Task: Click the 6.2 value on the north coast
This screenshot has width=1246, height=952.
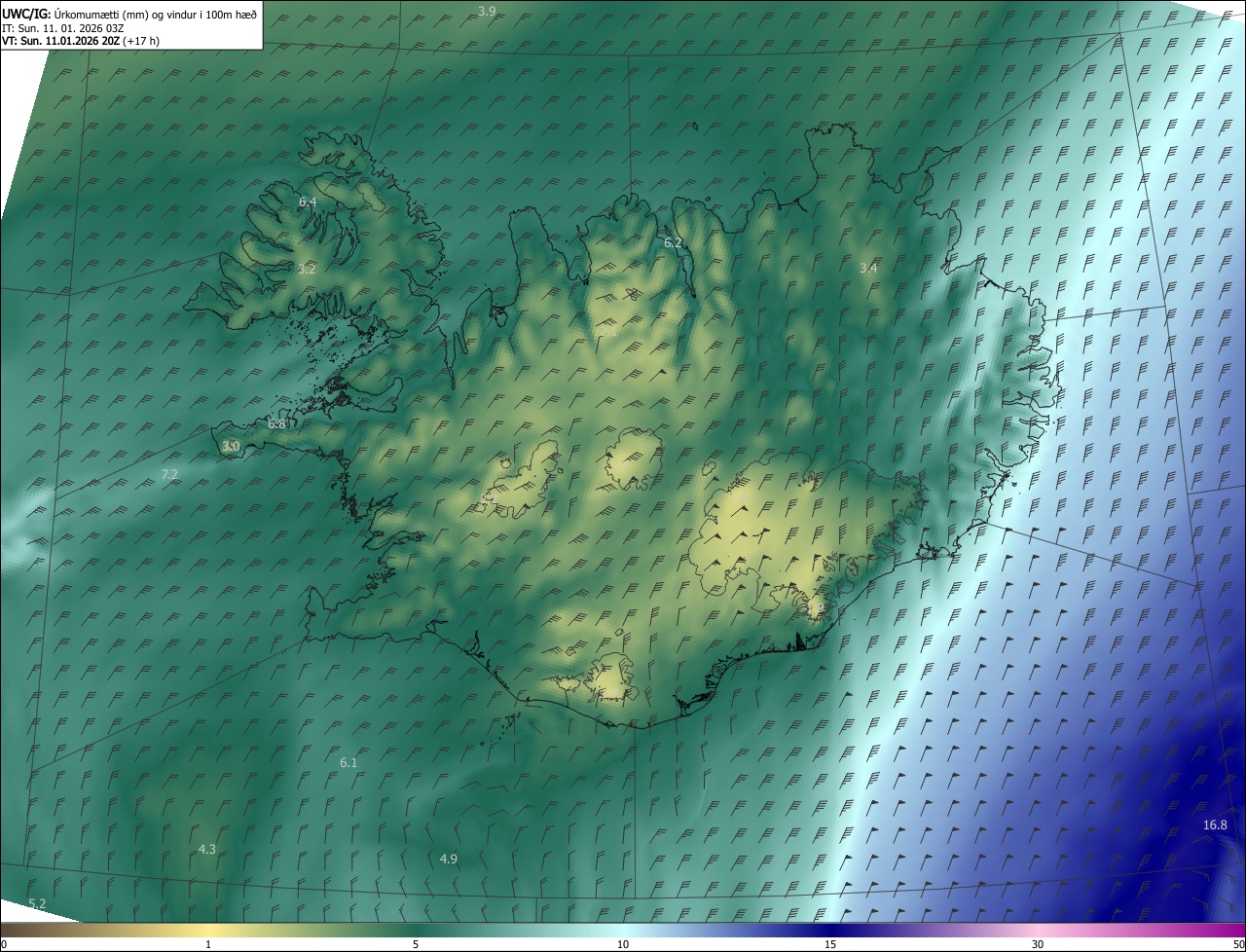Action: pyautogui.click(x=673, y=242)
